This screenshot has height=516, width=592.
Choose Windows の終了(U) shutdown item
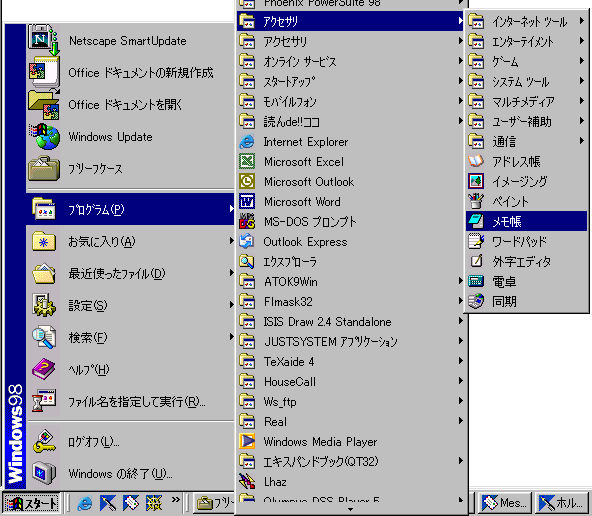click(130, 473)
